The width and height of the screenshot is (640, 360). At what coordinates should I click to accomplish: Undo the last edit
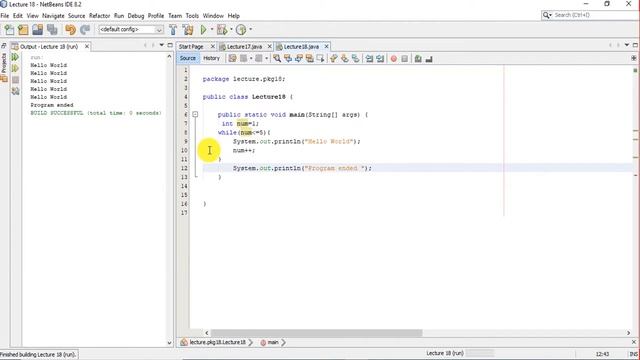click(x=70, y=29)
